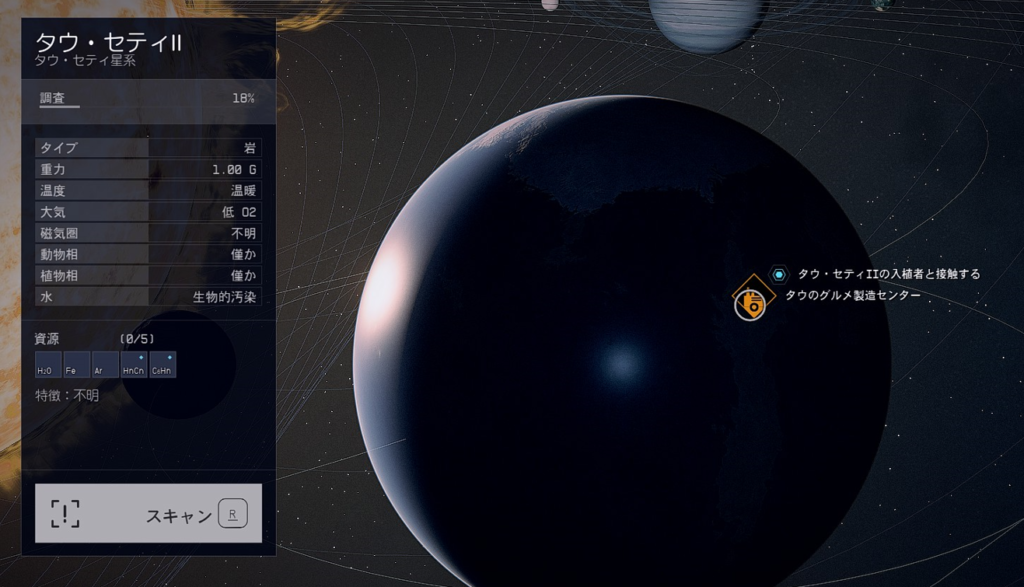Select the タイプ 岩 row
This screenshot has height=587, width=1024.
[148, 148]
